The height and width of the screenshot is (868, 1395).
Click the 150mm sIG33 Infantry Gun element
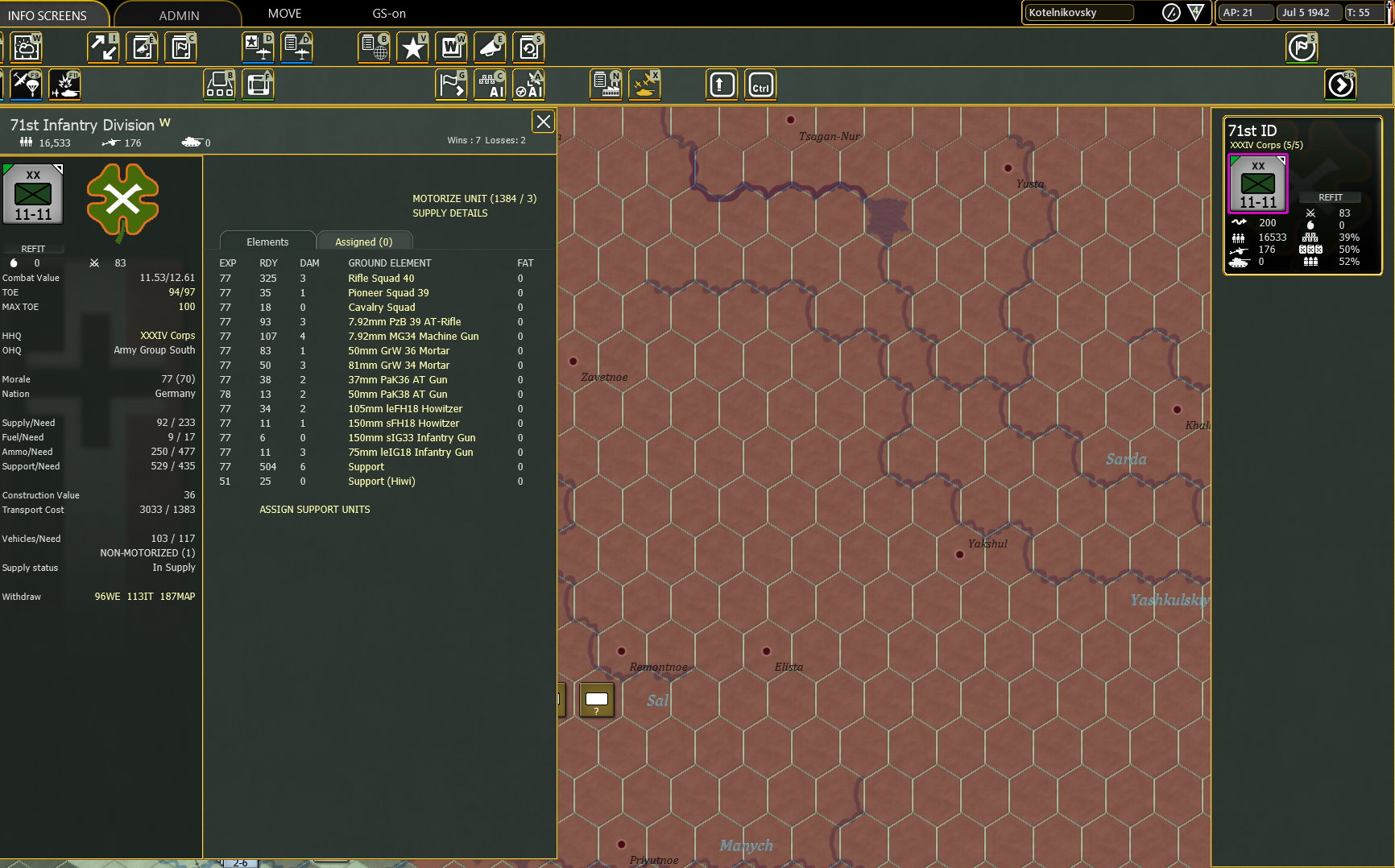point(412,438)
